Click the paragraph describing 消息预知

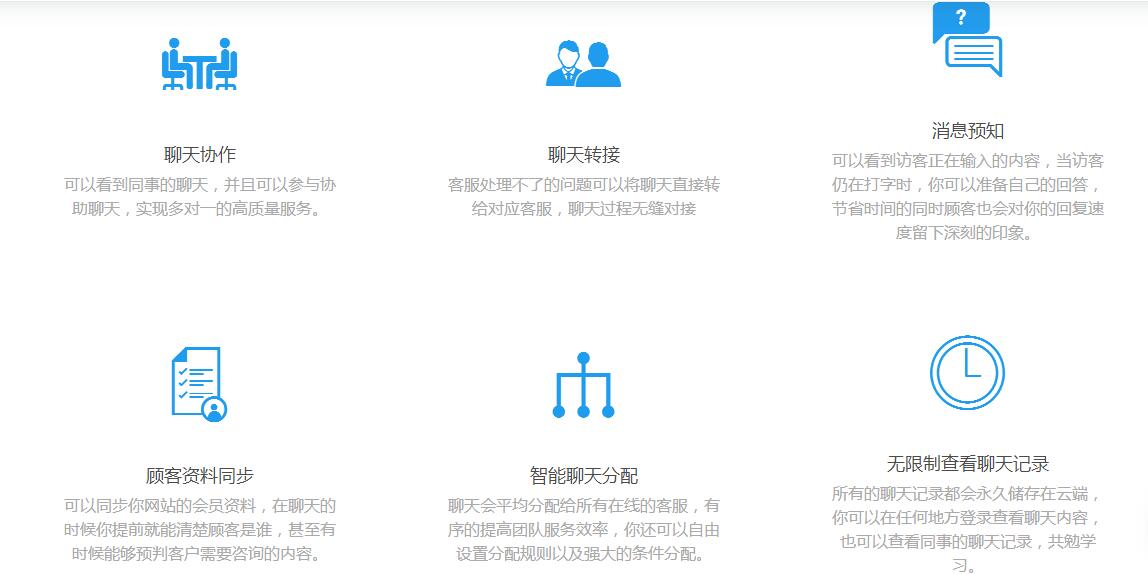coord(967,197)
